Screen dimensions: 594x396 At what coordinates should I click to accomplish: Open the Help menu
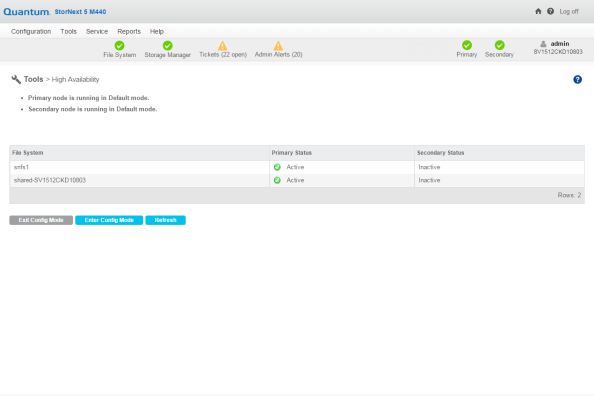click(x=156, y=31)
